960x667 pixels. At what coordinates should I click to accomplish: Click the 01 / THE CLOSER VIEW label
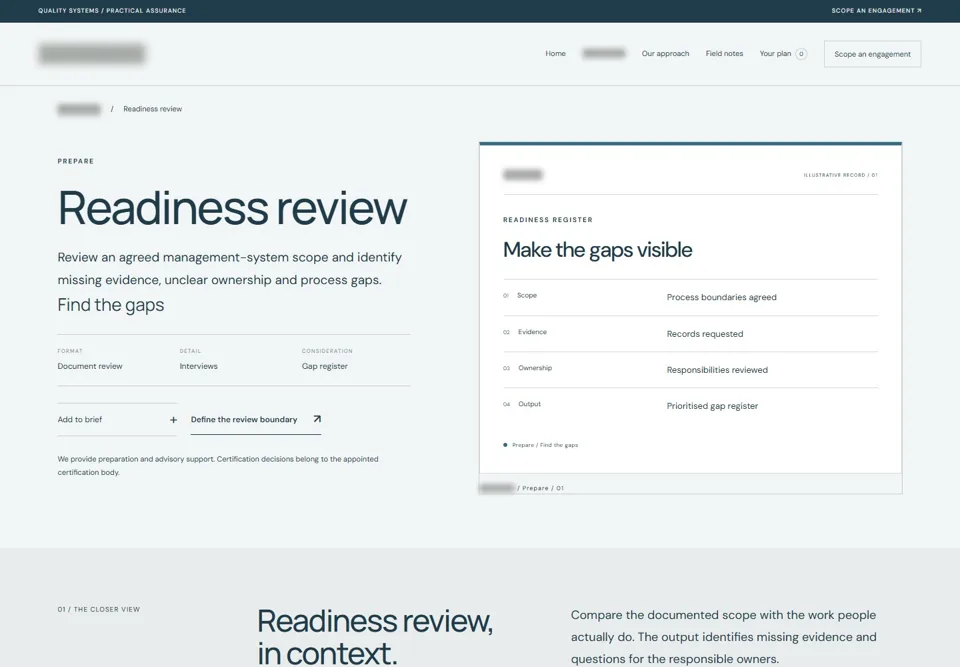[x=99, y=609]
